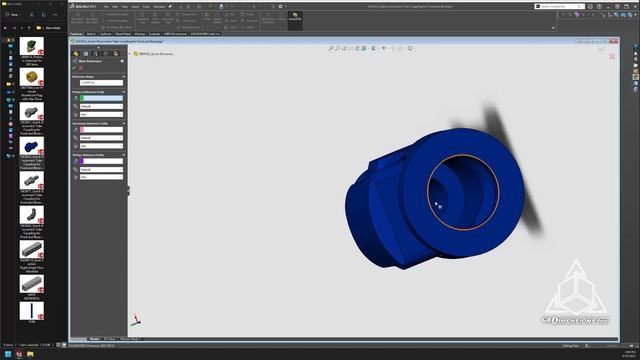Click Zoom to Area in view toolbar
Image resolution: width=640 pixels, height=360 pixels.
coord(338,48)
